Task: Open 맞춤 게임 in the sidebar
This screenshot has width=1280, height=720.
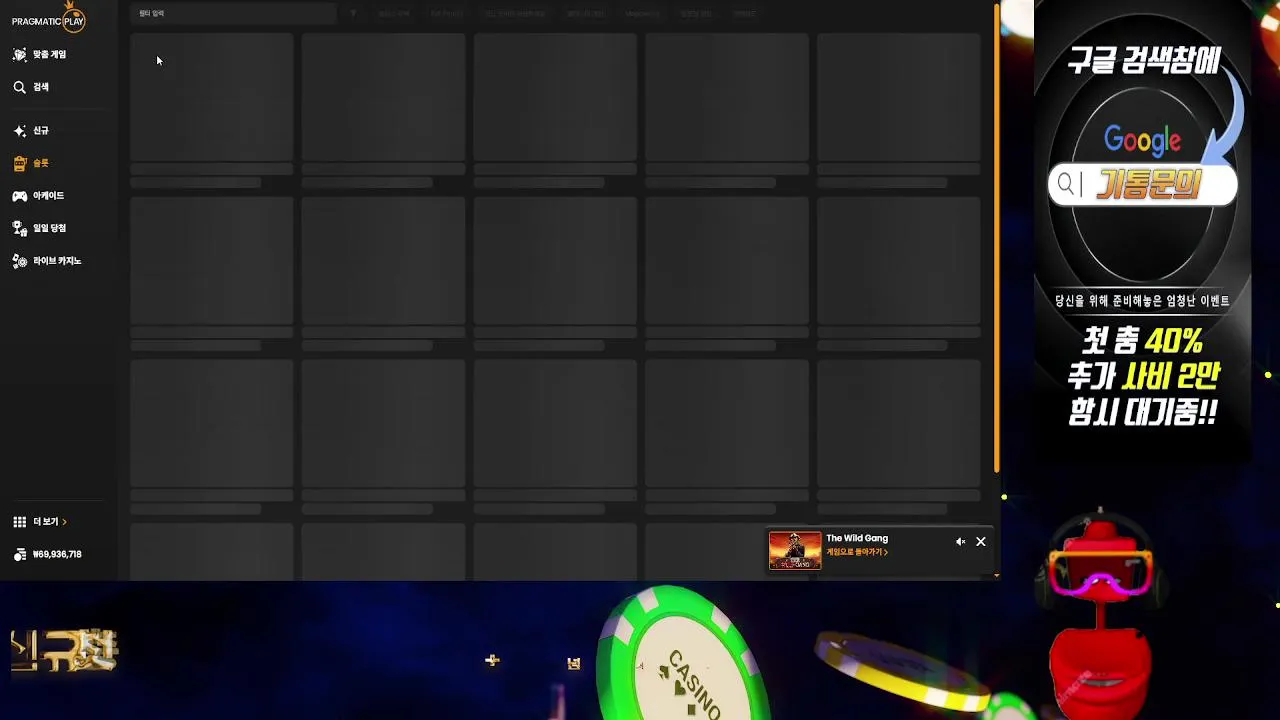Action: (x=39, y=54)
